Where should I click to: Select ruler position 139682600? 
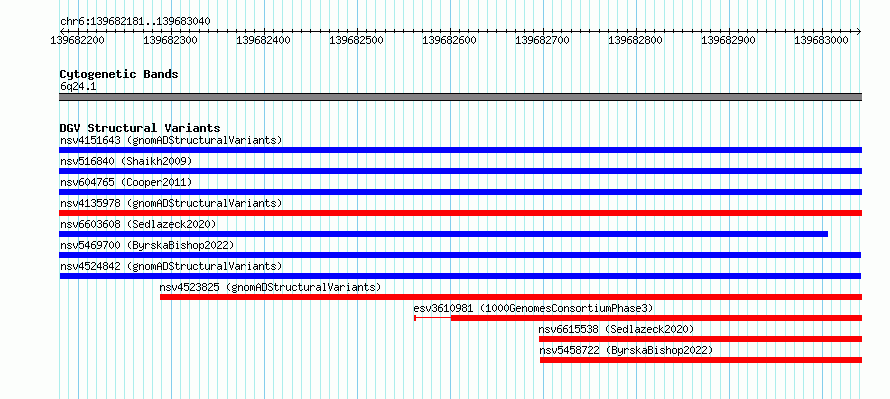(x=450, y=40)
